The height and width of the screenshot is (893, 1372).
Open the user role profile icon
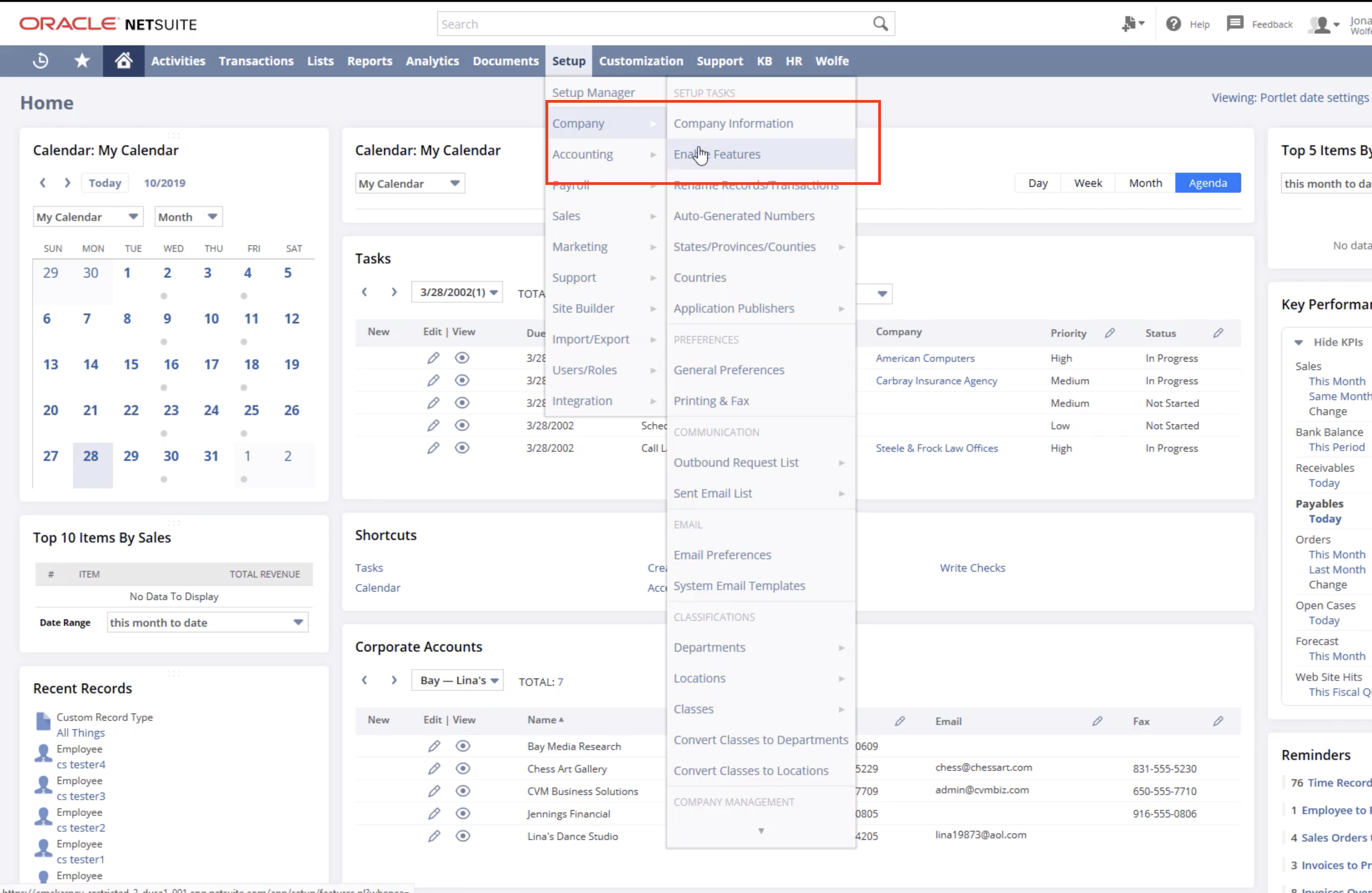[x=1319, y=25]
